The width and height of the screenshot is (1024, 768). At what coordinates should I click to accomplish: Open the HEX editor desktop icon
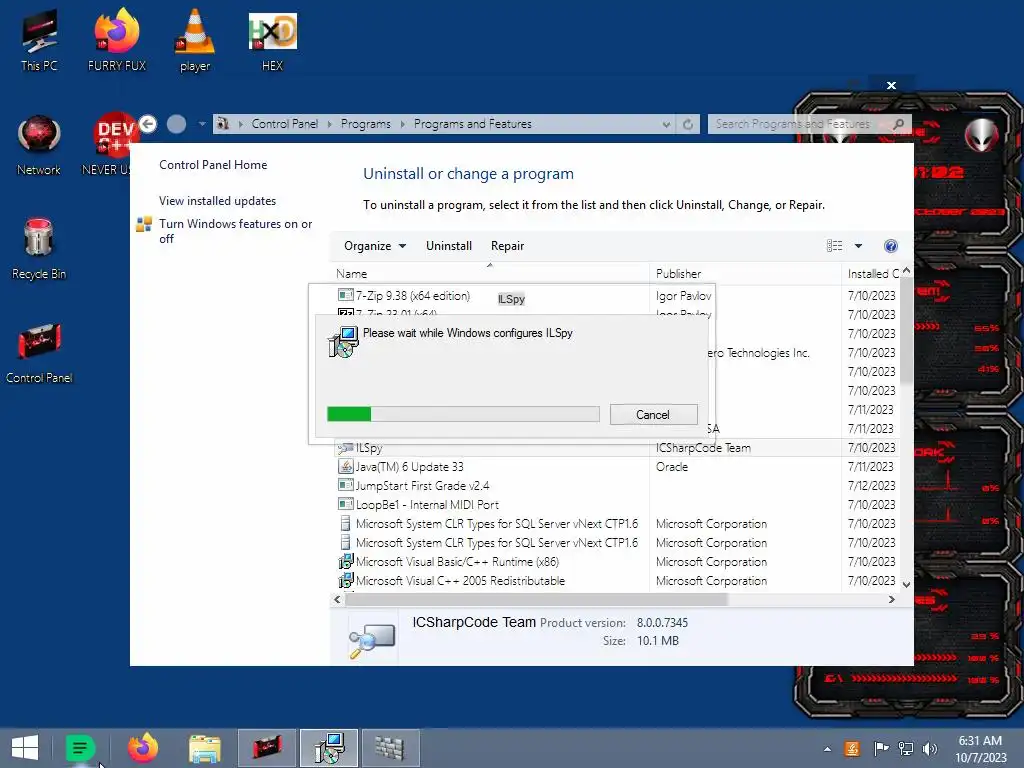tap(272, 40)
